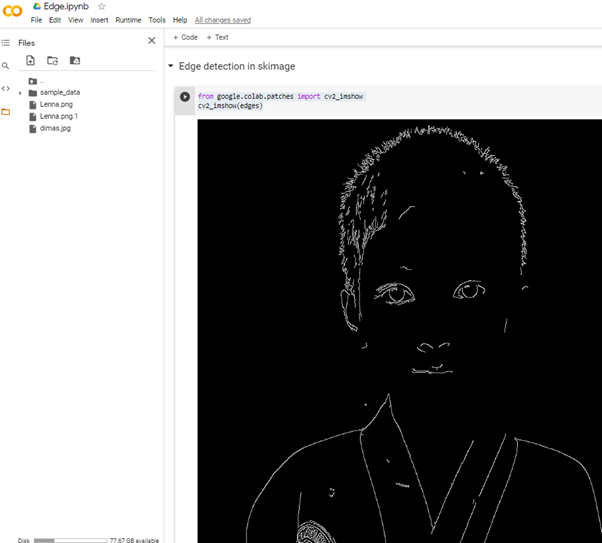The width and height of the screenshot is (602, 543).
Task: Star the Edge.ipynb notebook
Action: coord(102,6)
